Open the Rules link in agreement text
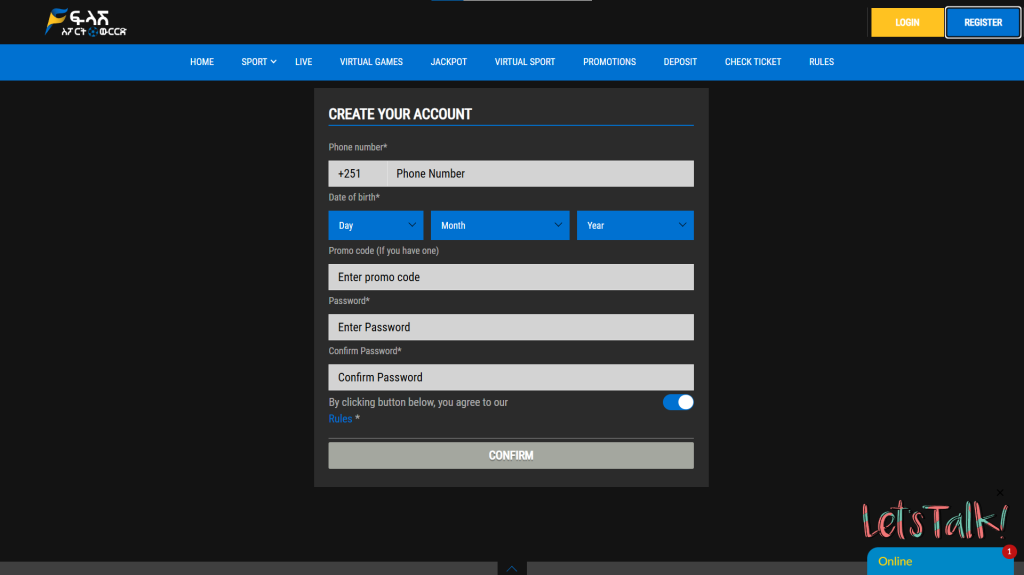Viewport: 1024px width, 575px height. (x=340, y=419)
